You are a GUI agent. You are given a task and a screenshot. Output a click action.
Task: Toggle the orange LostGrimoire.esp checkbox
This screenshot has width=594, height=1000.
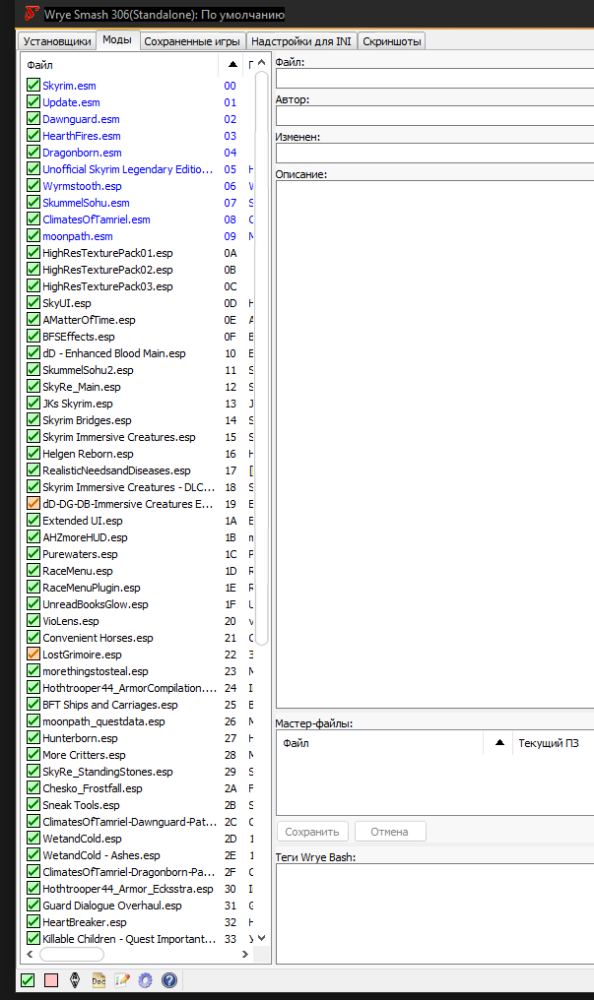tap(33, 654)
